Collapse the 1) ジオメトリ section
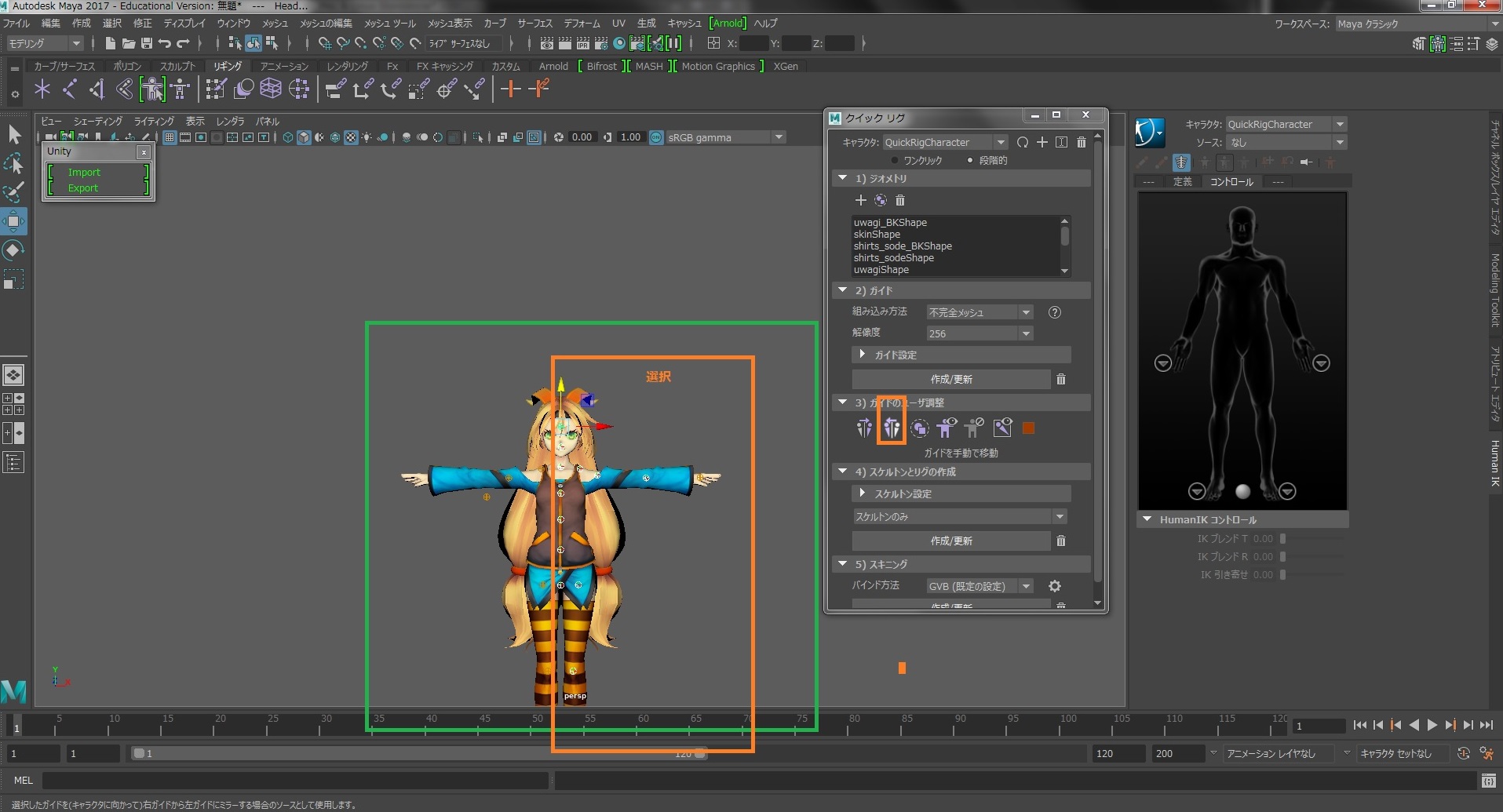Image resolution: width=1503 pixels, height=812 pixels. click(x=961, y=178)
